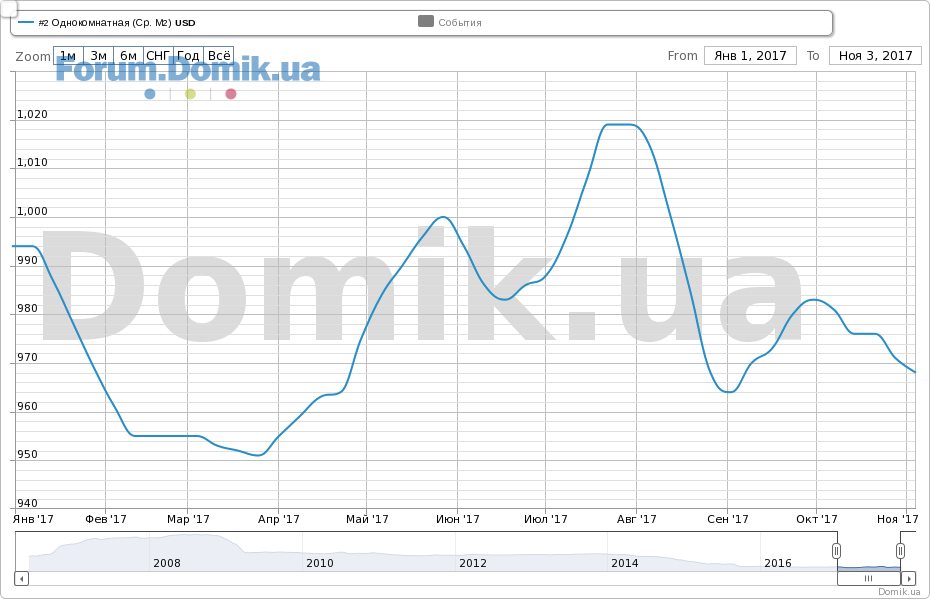
Task: Open the Domik.ua credits link
Action: pos(899,592)
